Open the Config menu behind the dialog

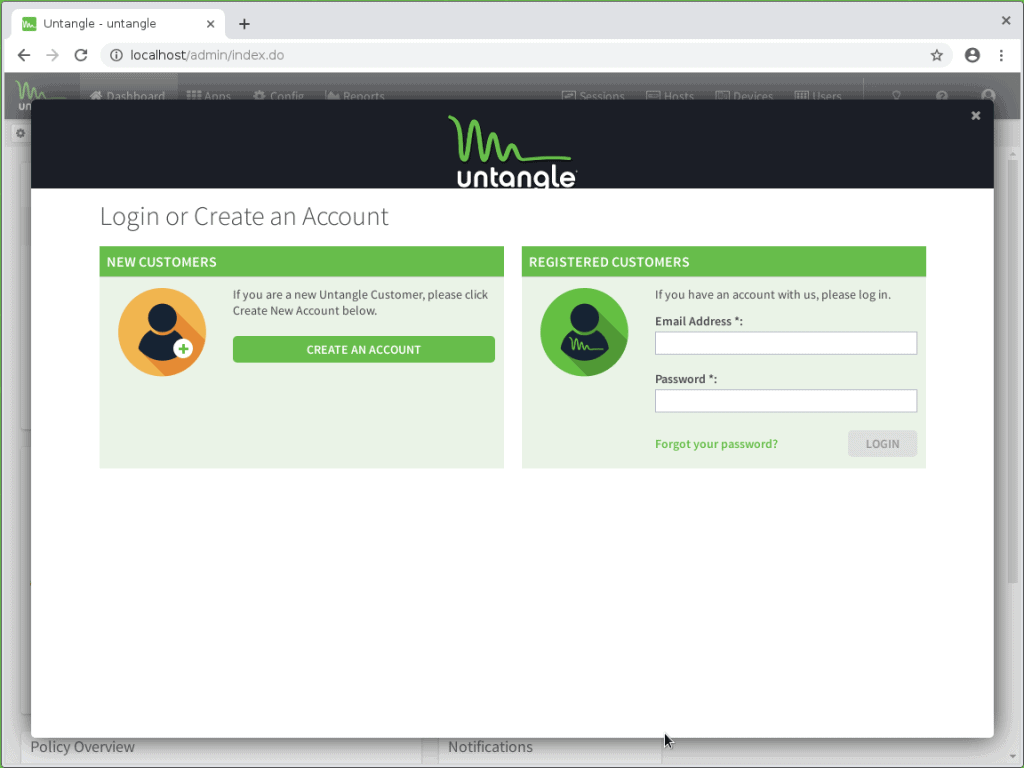[279, 96]
